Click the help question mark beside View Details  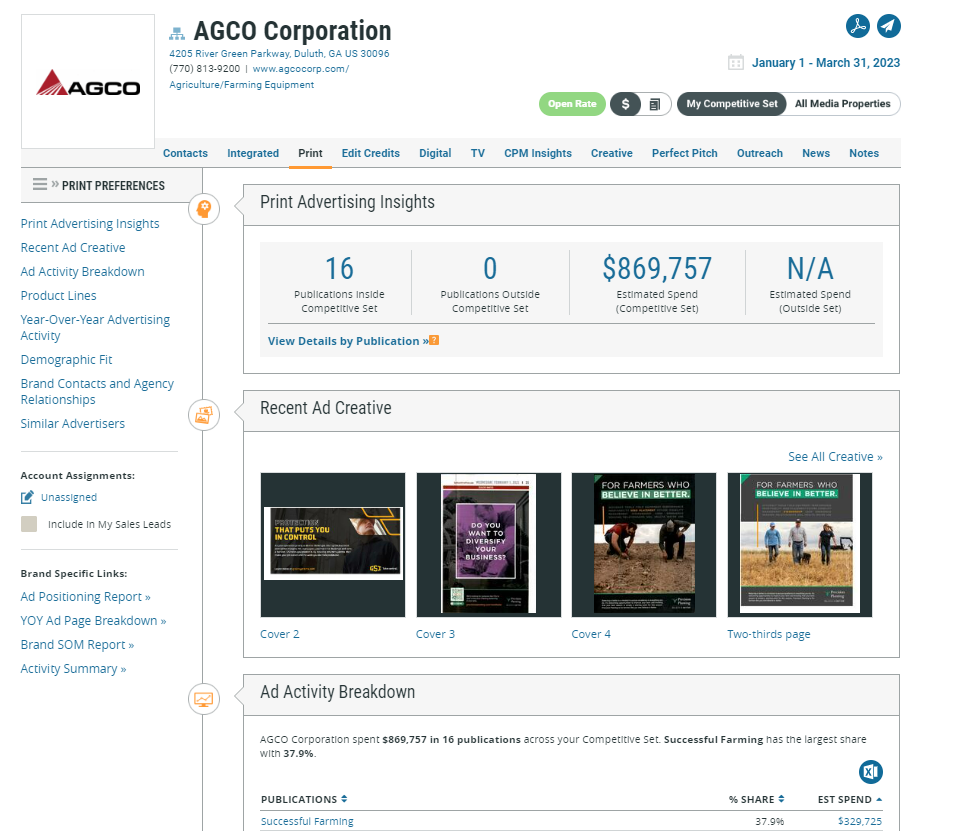[x=434, y=340]
